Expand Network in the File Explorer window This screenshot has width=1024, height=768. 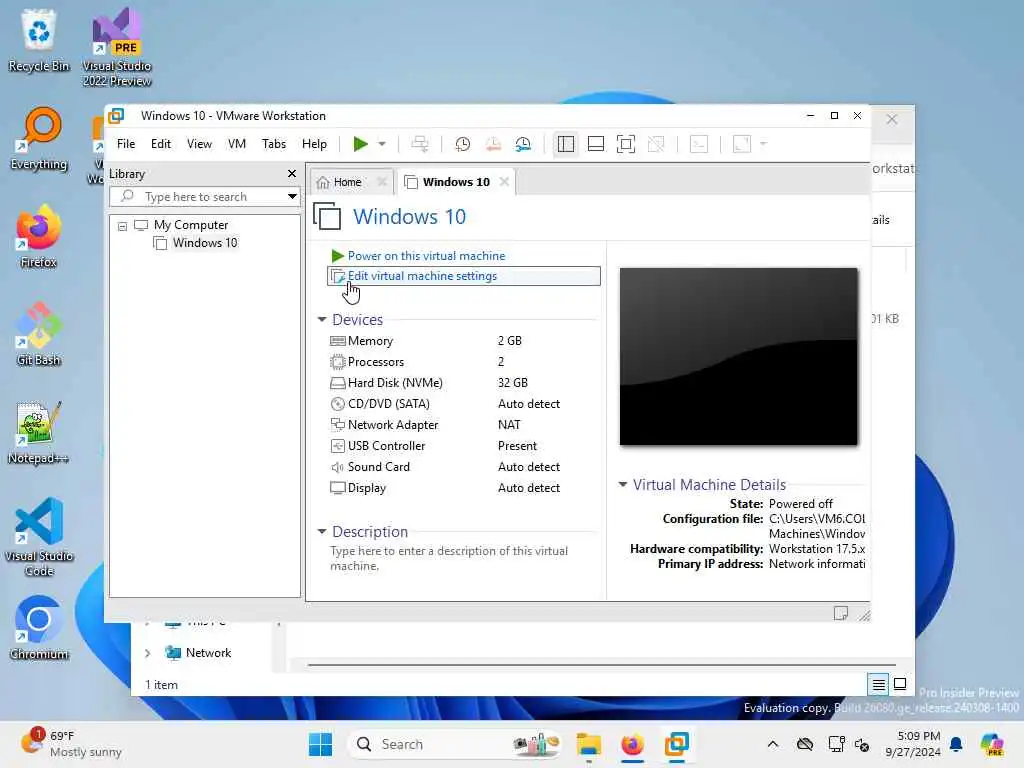click(x=148, y=653)
